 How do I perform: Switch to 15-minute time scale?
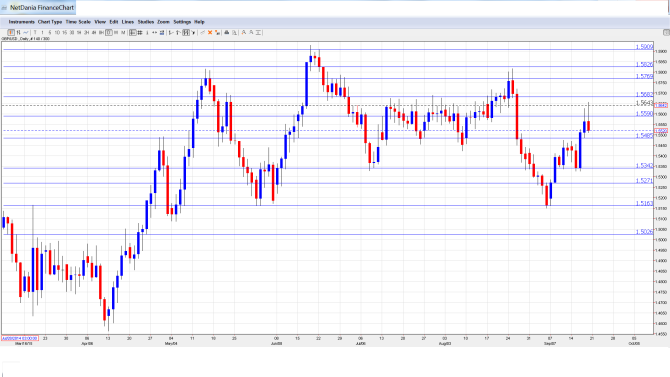coord(65,32)
